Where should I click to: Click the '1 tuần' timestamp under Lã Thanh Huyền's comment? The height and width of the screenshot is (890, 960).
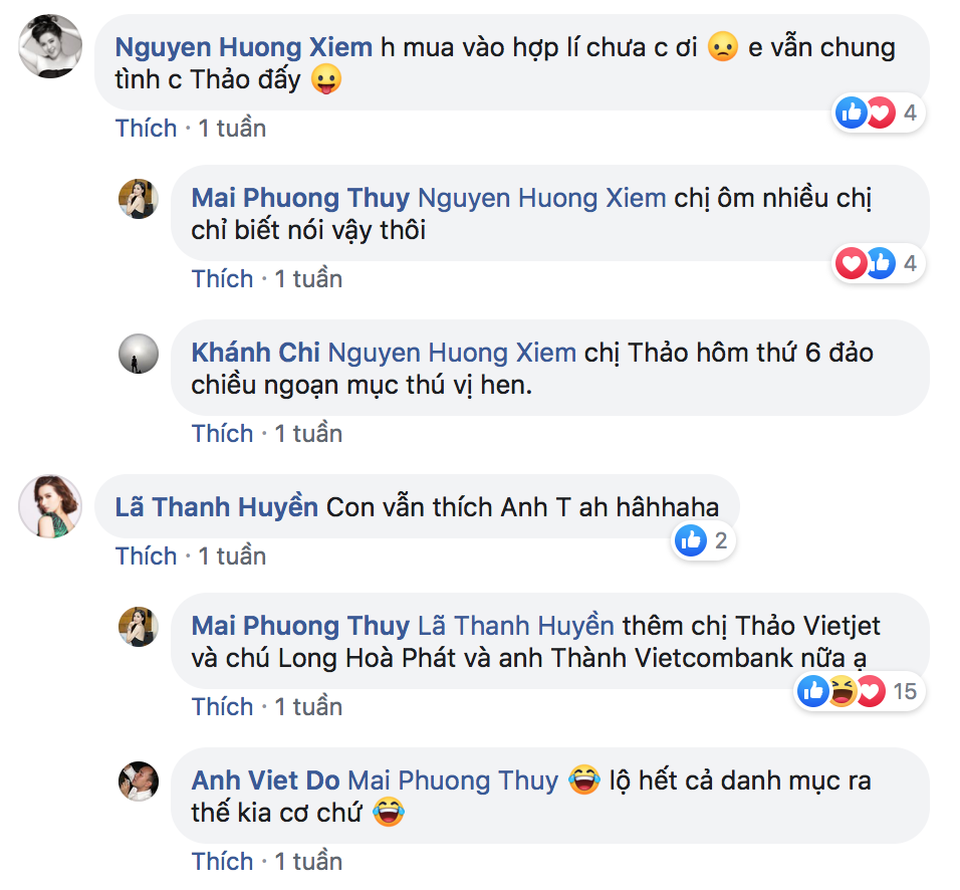click(232, 556)
